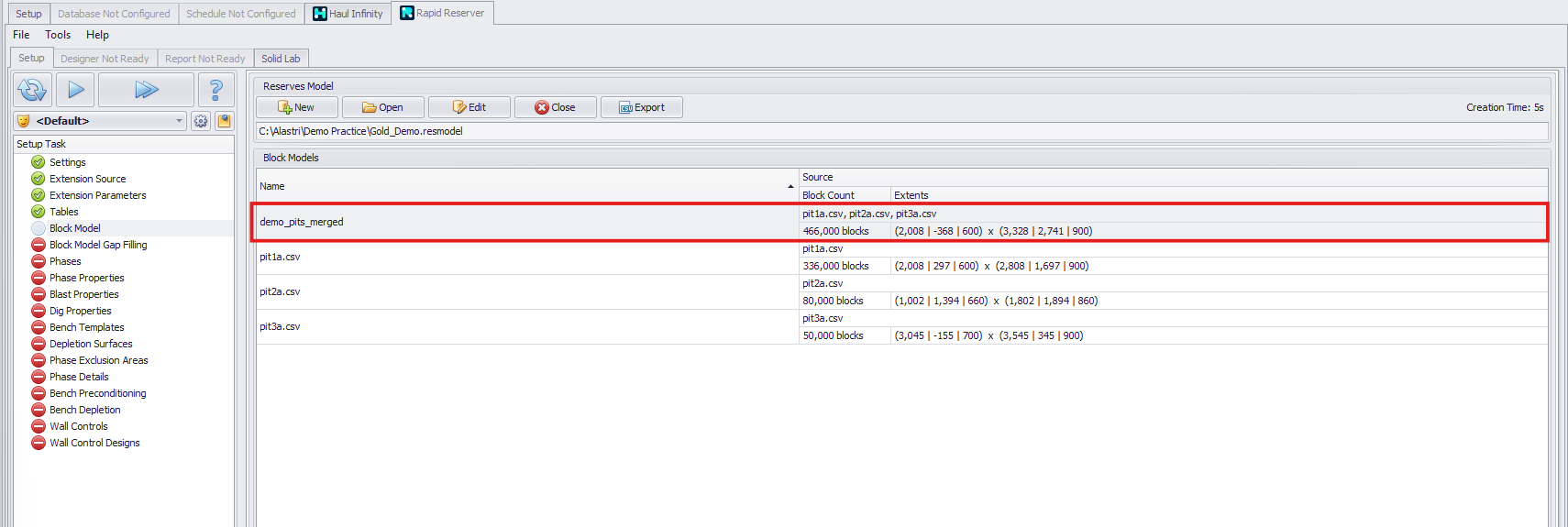Select the Wall Control Designs task

[94, 443]
